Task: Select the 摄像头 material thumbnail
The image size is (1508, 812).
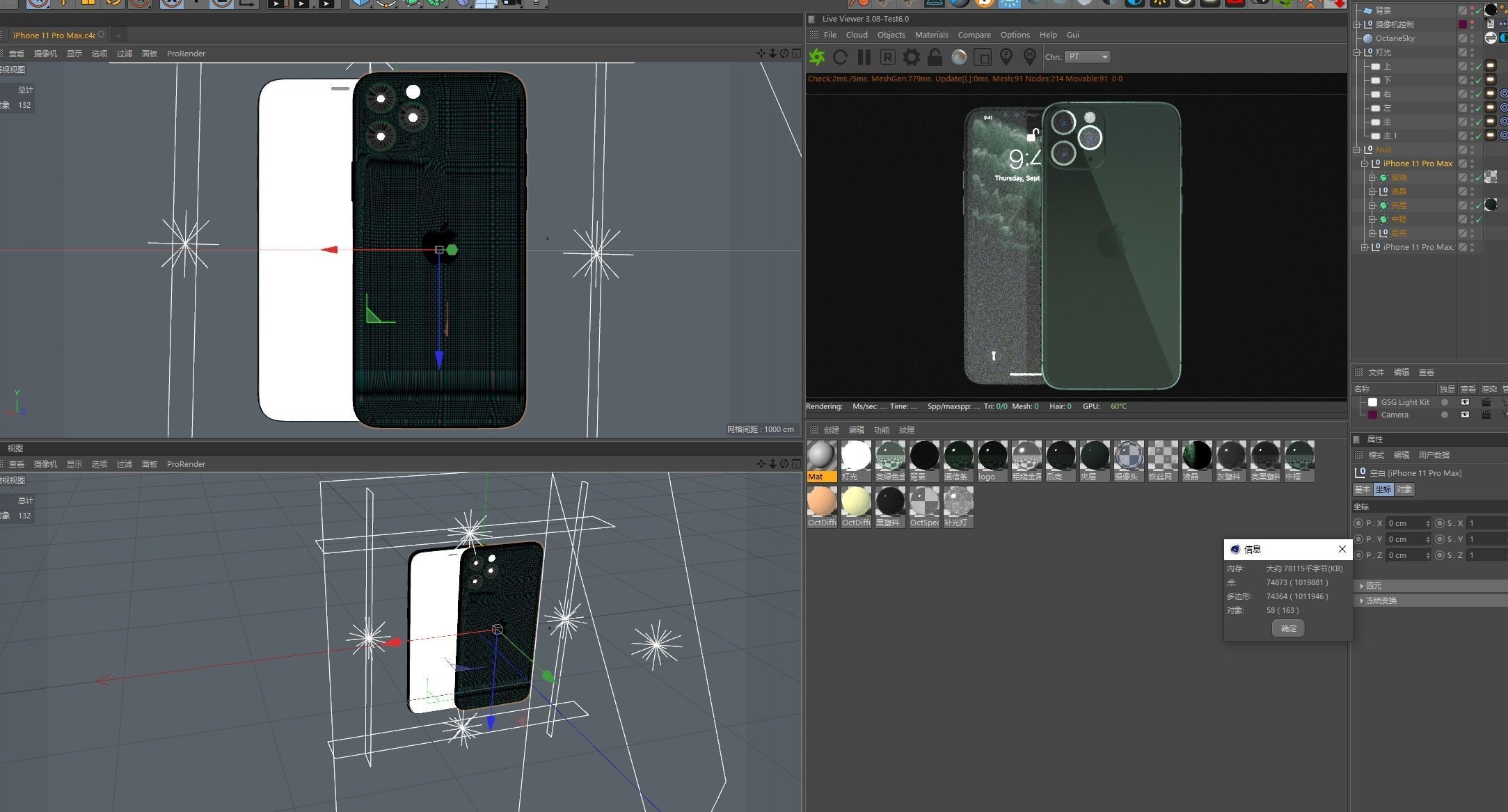Action: (x=1129, y=461)
